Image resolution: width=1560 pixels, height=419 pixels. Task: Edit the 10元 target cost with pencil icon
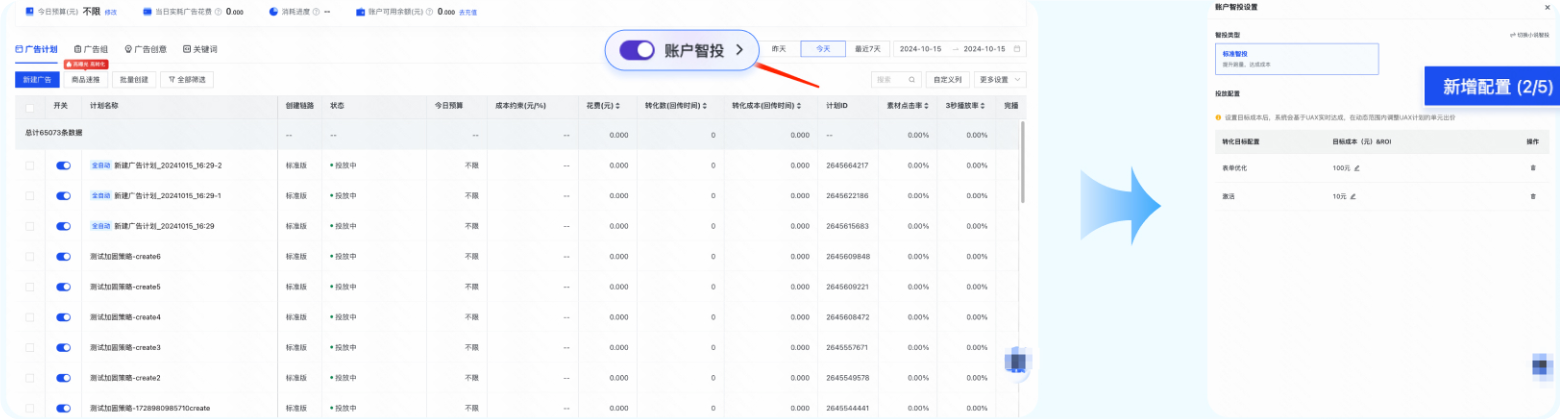[1353, 196]
